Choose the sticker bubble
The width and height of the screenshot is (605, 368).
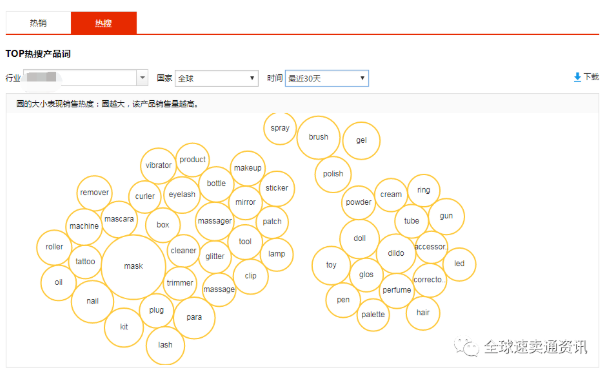pos(277,188)
